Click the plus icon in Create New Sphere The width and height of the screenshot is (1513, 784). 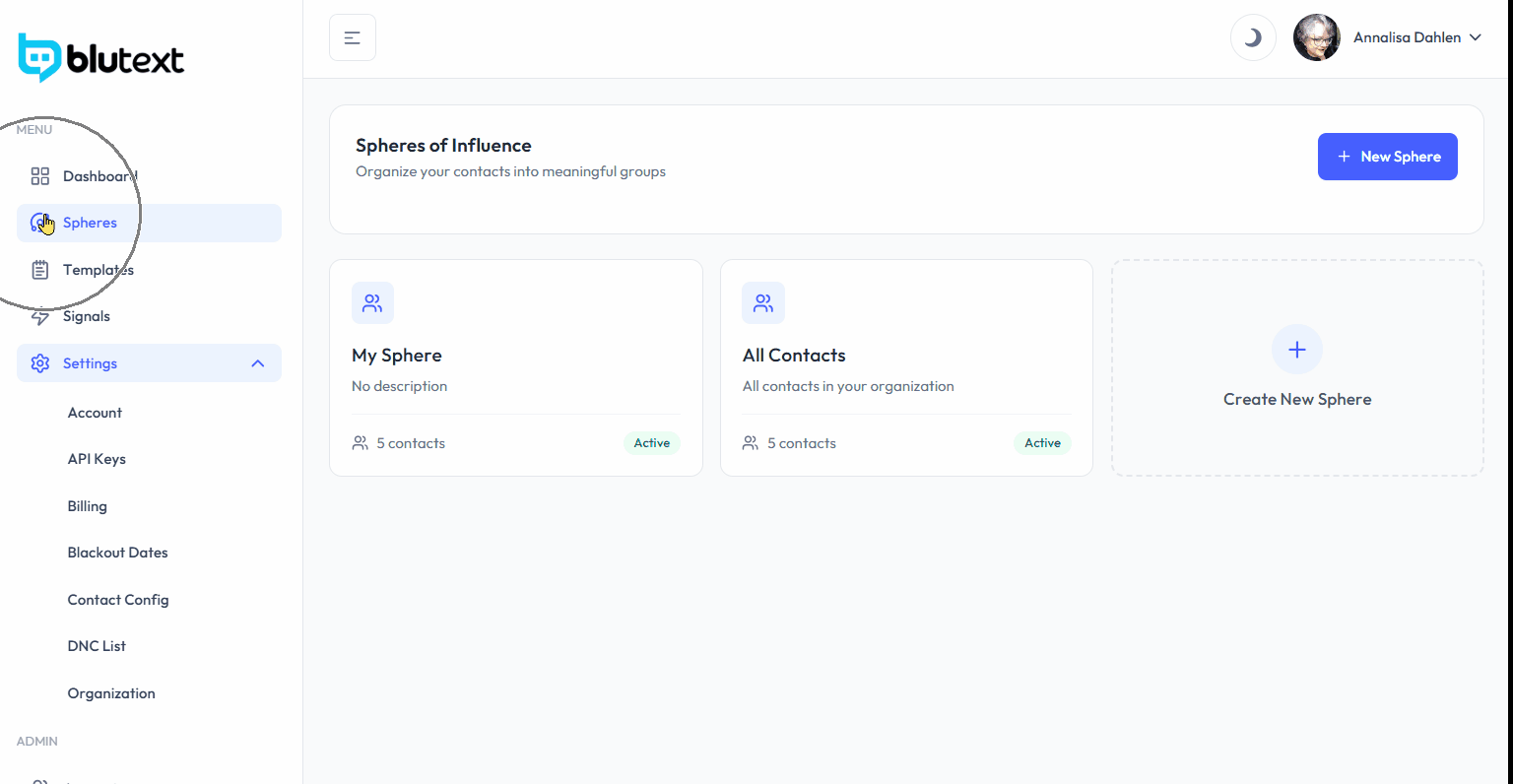1297,350
